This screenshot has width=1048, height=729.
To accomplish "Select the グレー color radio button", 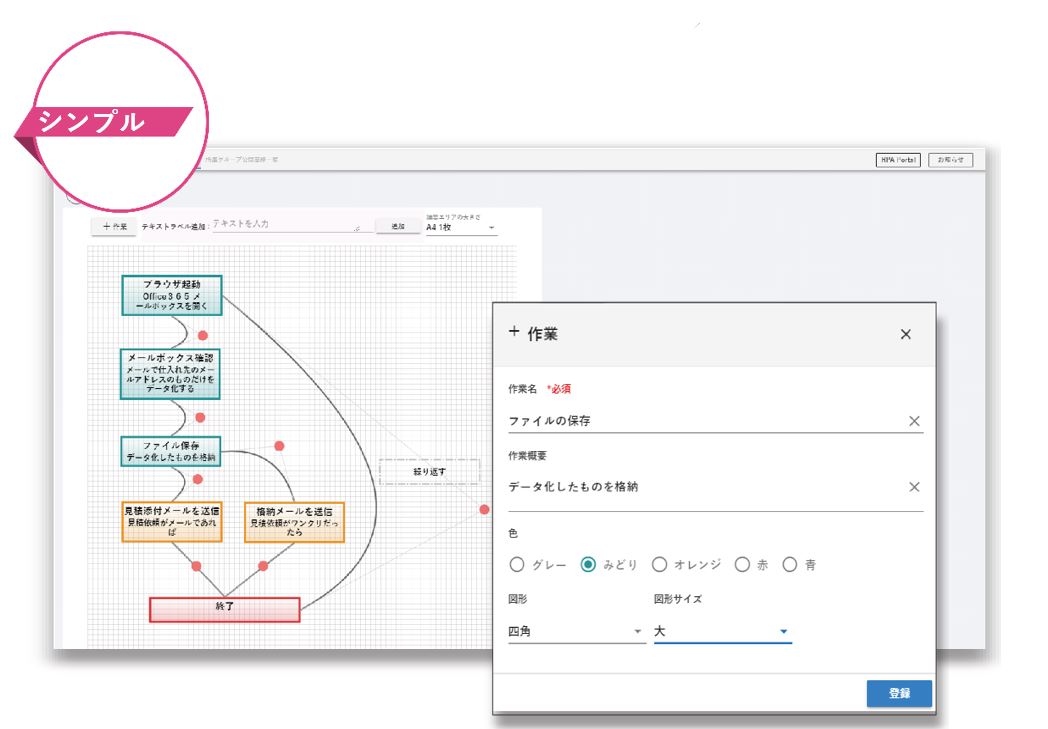I will tap(517, 565).
